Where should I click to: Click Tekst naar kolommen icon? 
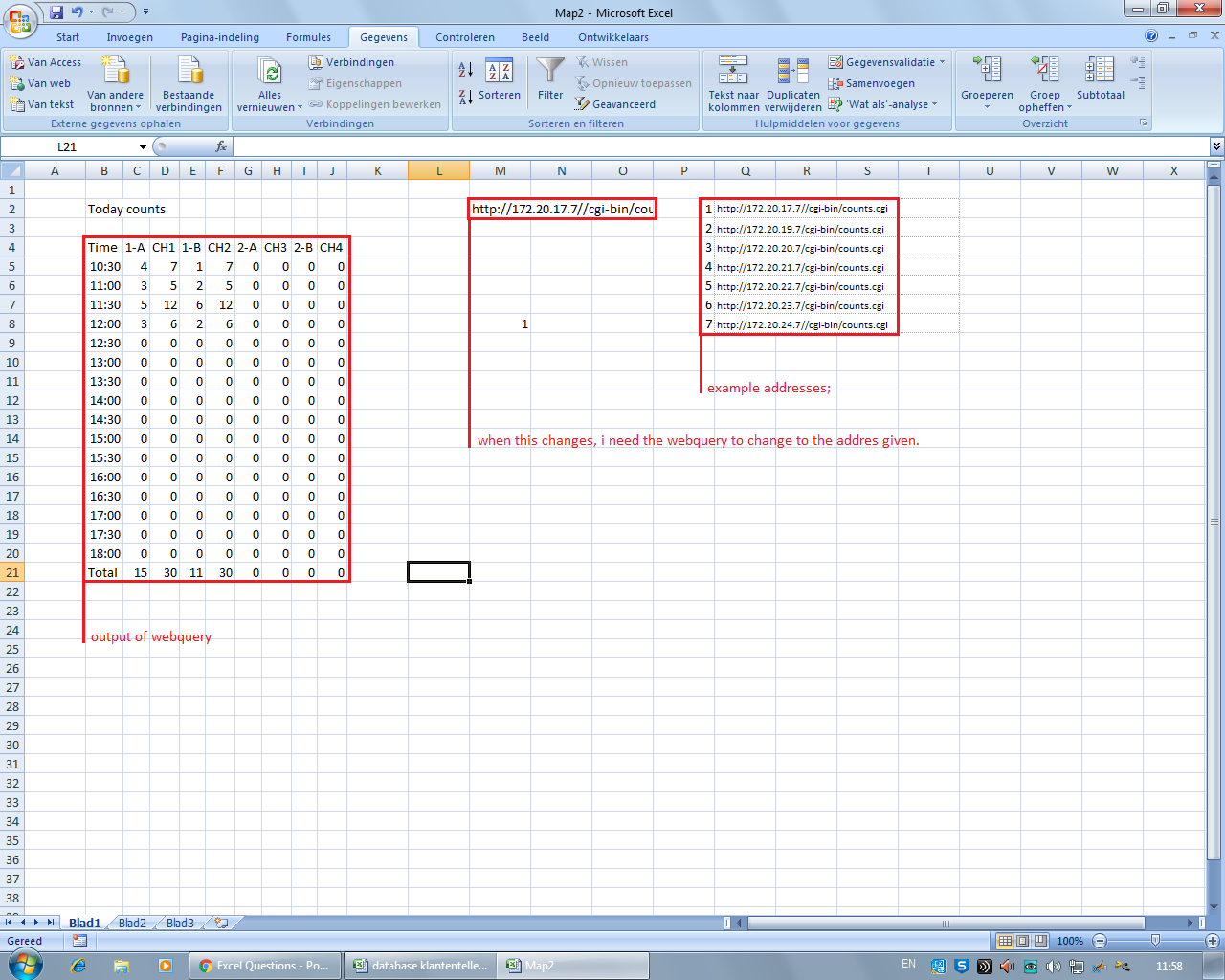(x=733, y=70)
